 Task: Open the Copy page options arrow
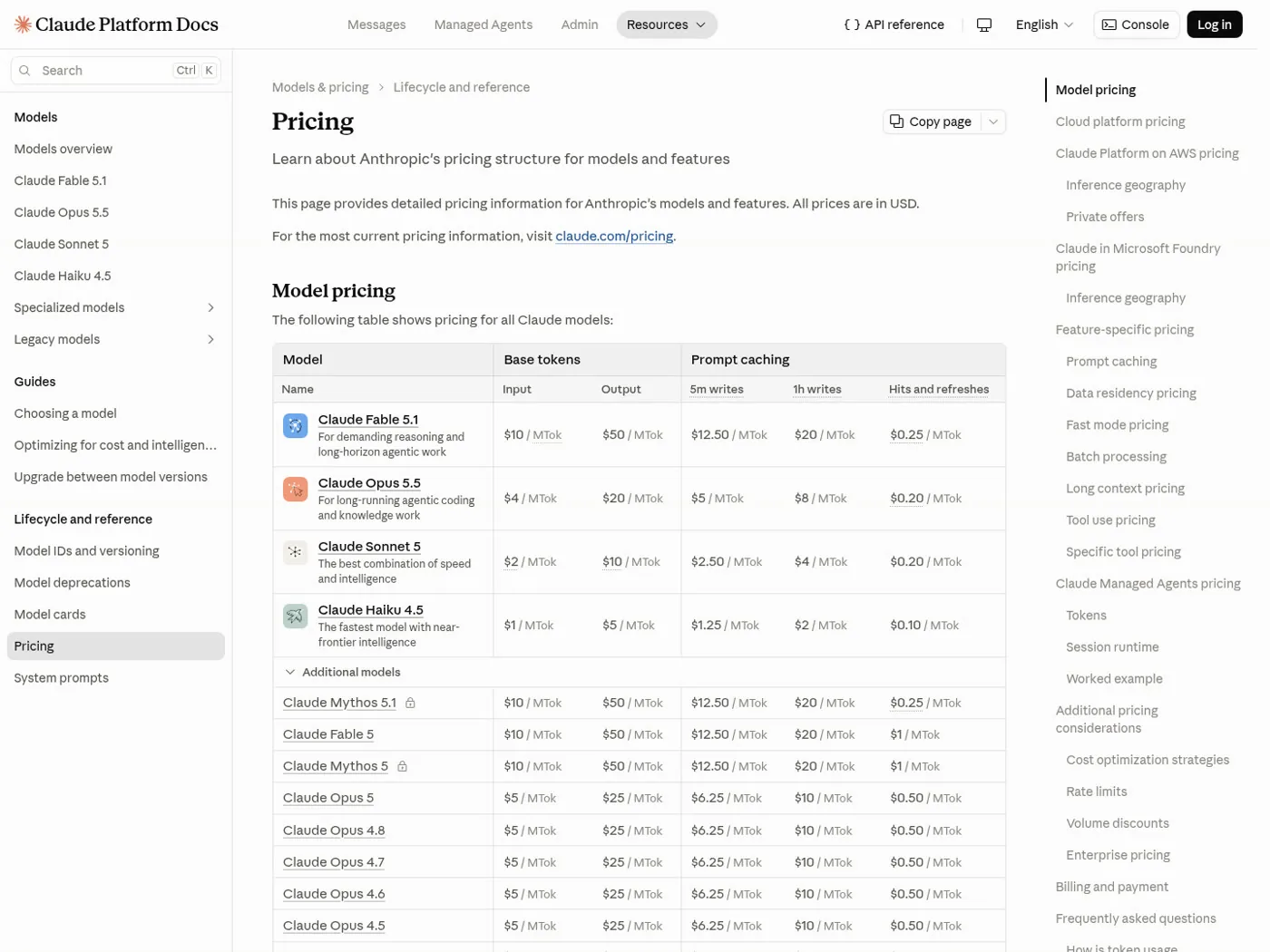tap(993, 121)
